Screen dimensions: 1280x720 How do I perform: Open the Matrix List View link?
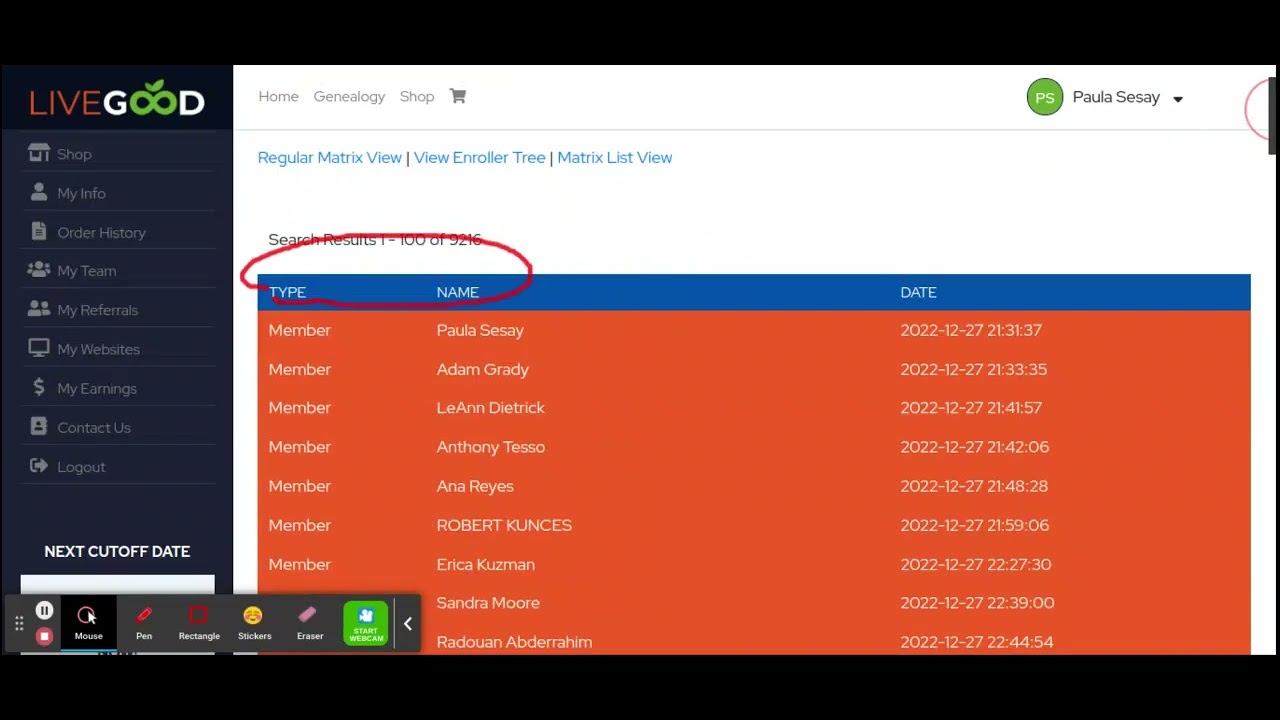(x=615, y=157)
